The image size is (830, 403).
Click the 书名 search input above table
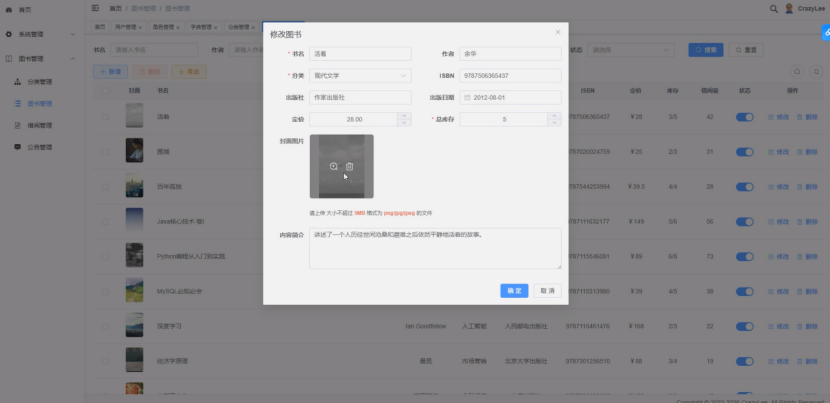click(x=154, y=50)
